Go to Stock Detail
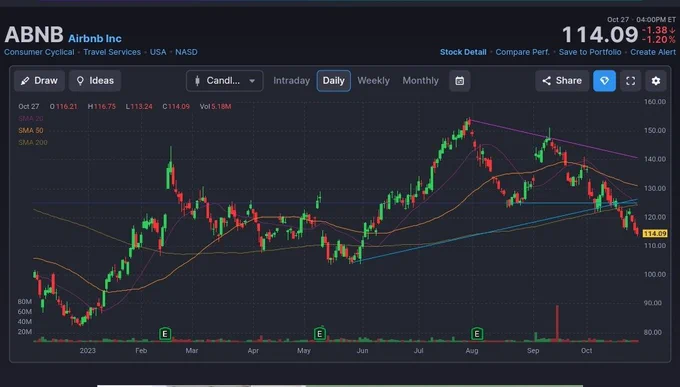This screenshot has width=680, height=387. [x=463, y=52]
